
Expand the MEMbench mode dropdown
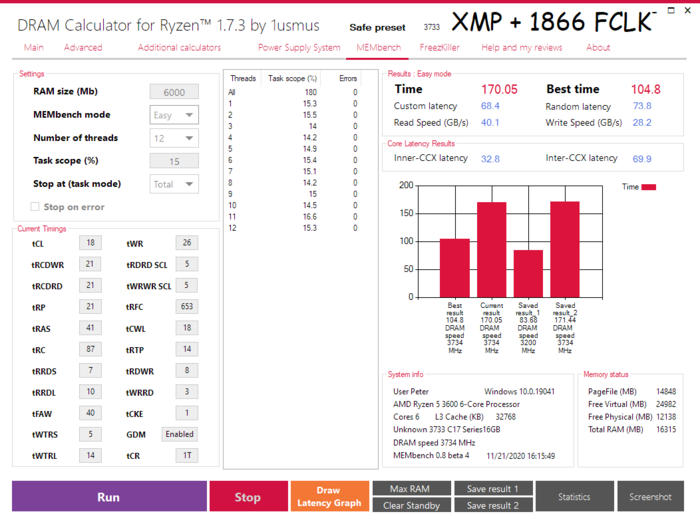[174, 115]
